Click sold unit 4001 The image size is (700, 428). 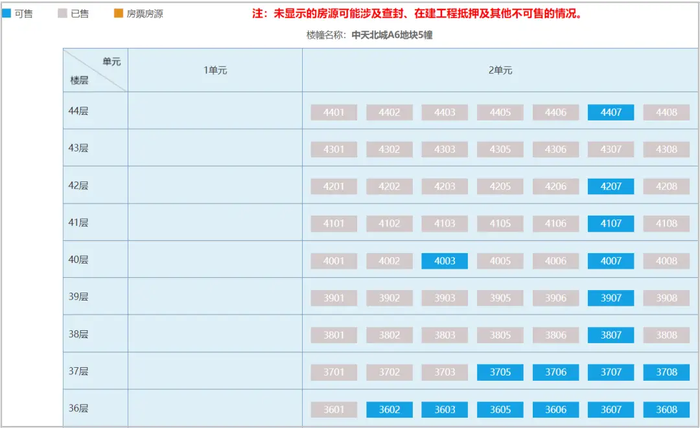(x=334, y=261)
